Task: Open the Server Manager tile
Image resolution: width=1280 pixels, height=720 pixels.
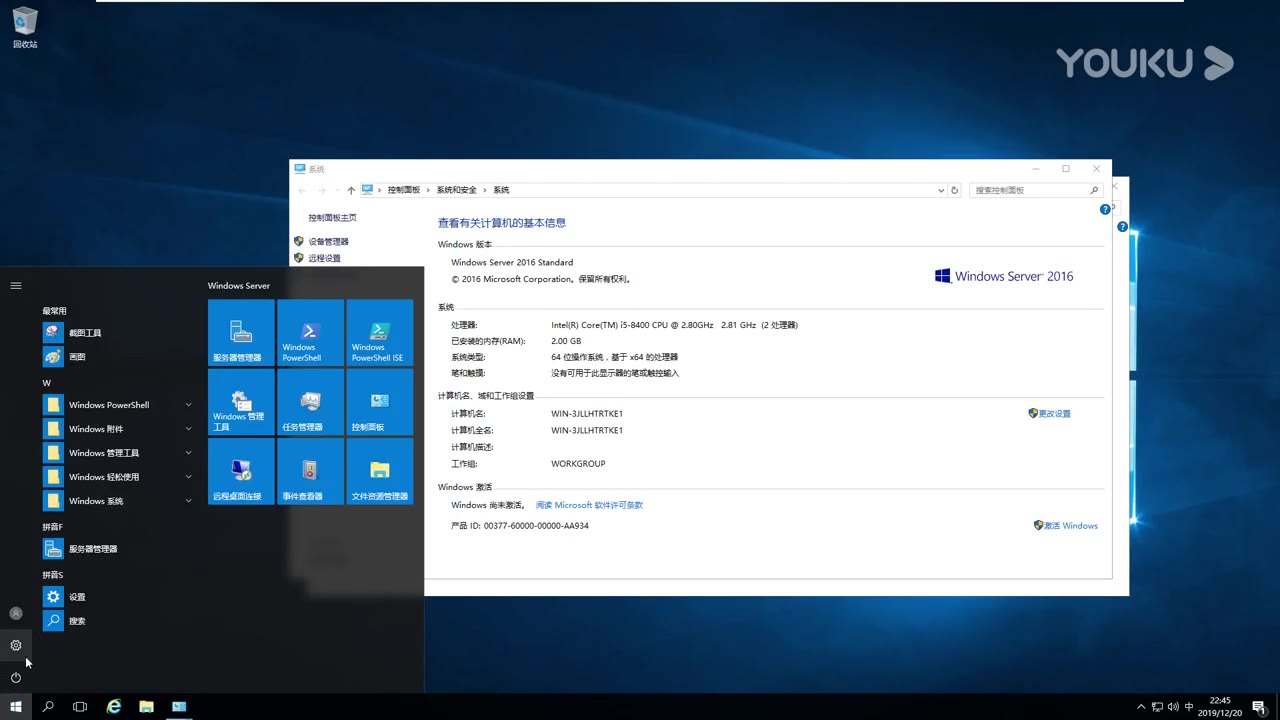Action: 240,333
